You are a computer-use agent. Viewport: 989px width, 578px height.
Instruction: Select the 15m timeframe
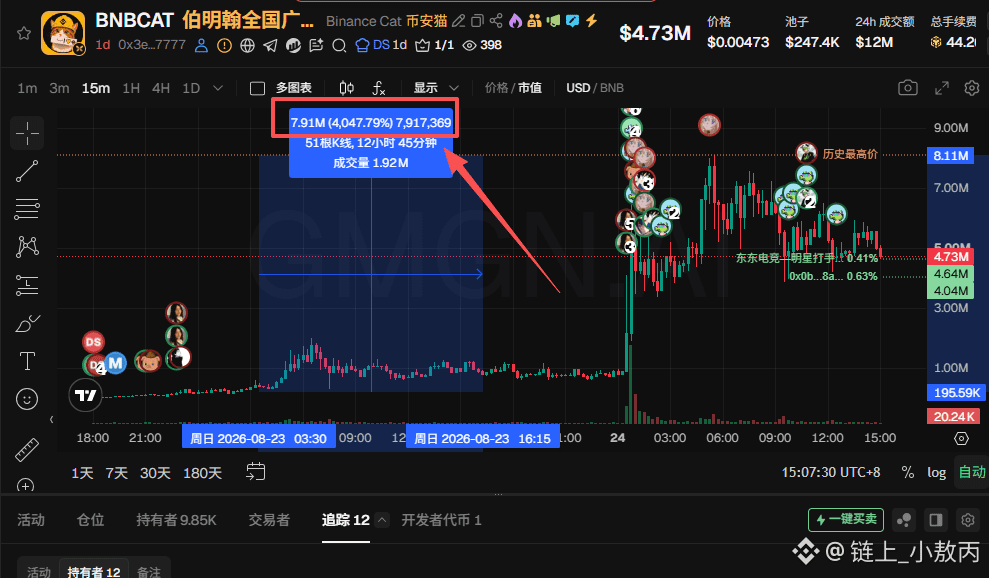click(x=96, y=88)
